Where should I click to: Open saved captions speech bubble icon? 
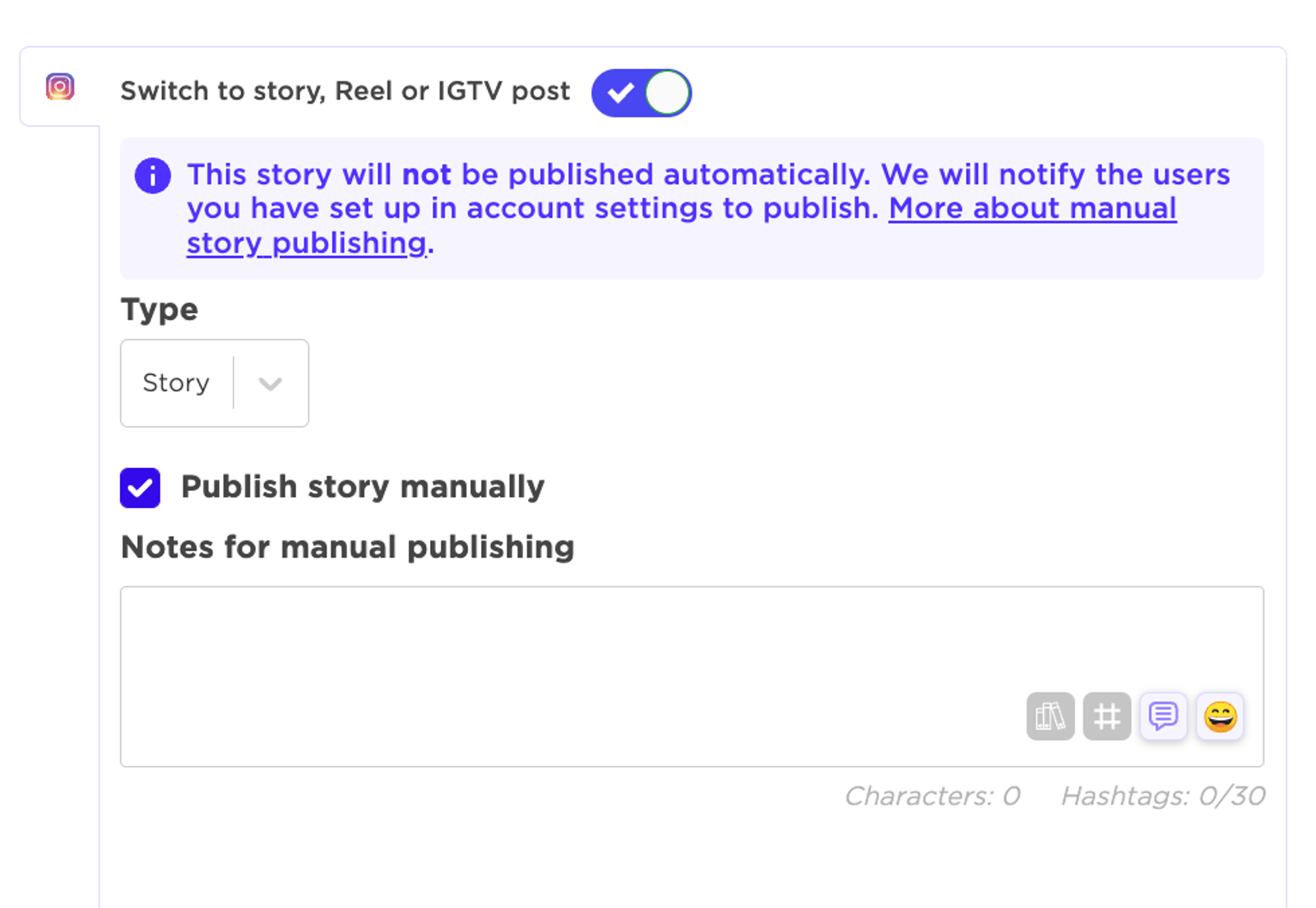point(1163,716)
